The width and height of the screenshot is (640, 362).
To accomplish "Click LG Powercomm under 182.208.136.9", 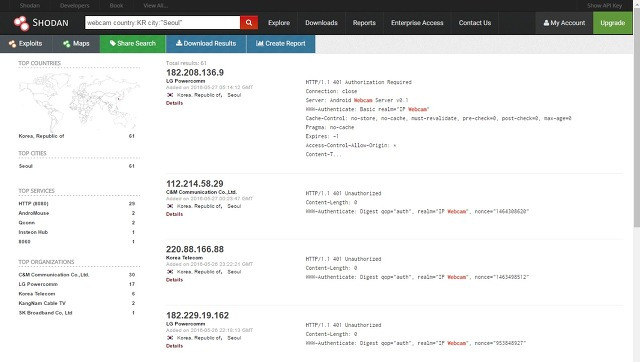I will [186, 81].
